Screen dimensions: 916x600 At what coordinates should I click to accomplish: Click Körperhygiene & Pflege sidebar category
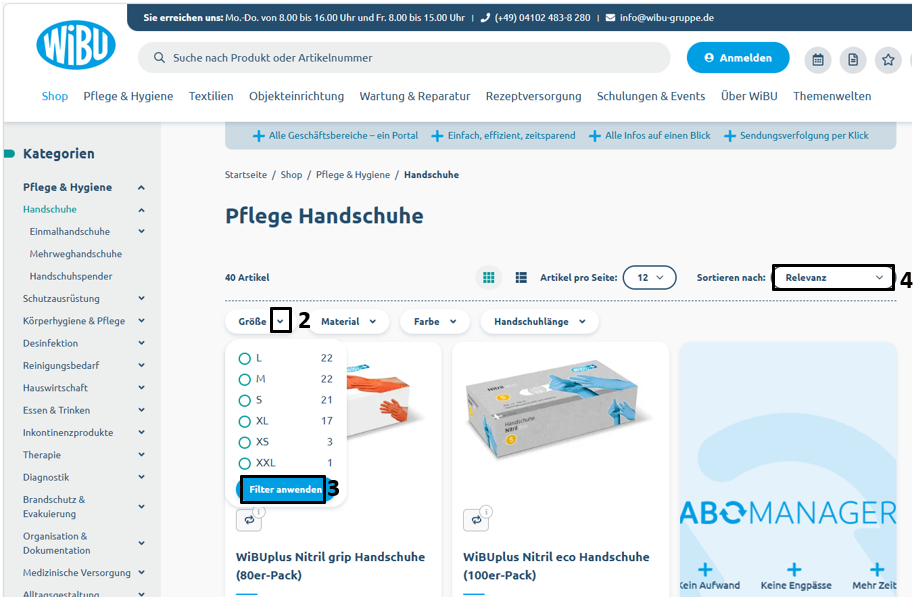click(74, 321)
